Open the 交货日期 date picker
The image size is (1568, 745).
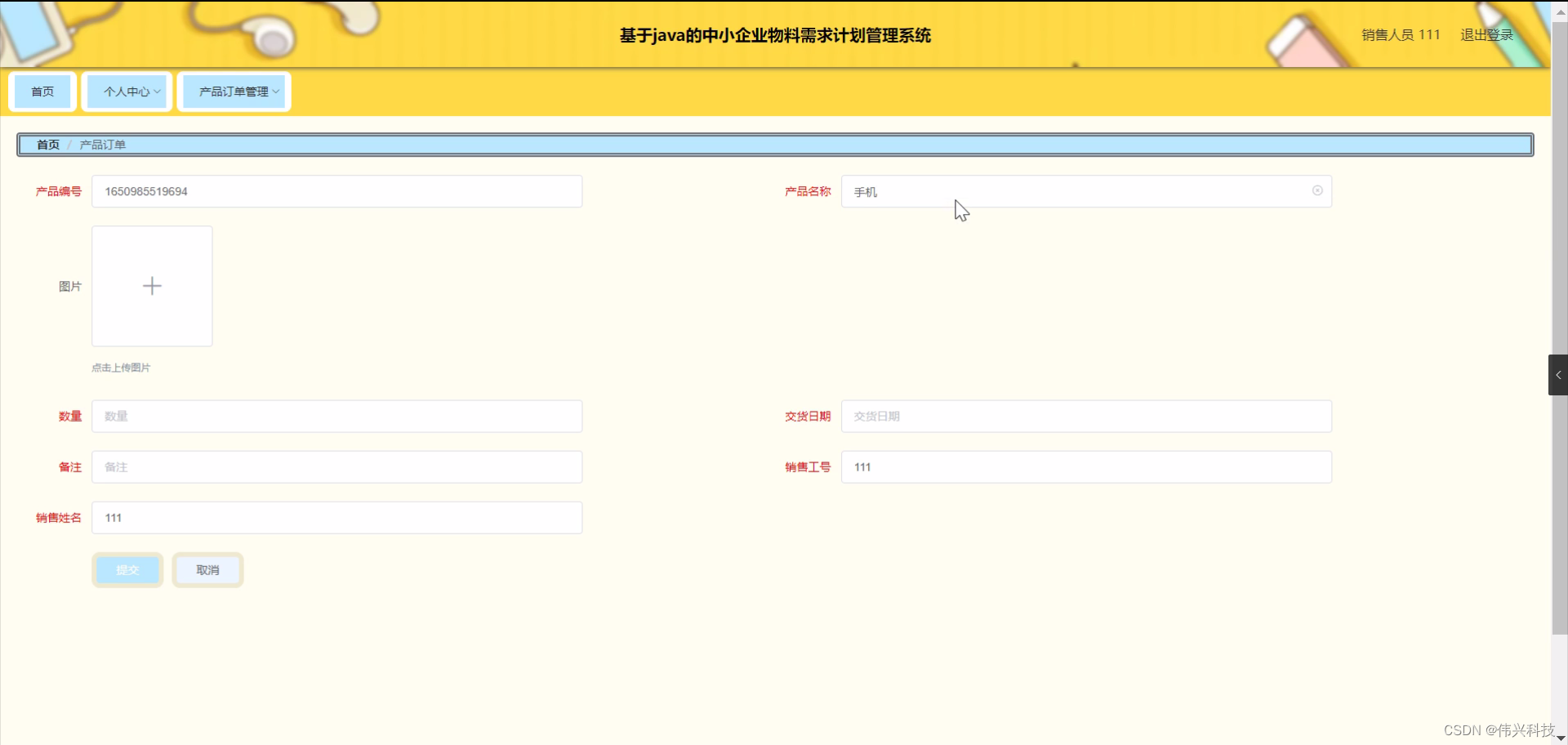coord(1086,416)
